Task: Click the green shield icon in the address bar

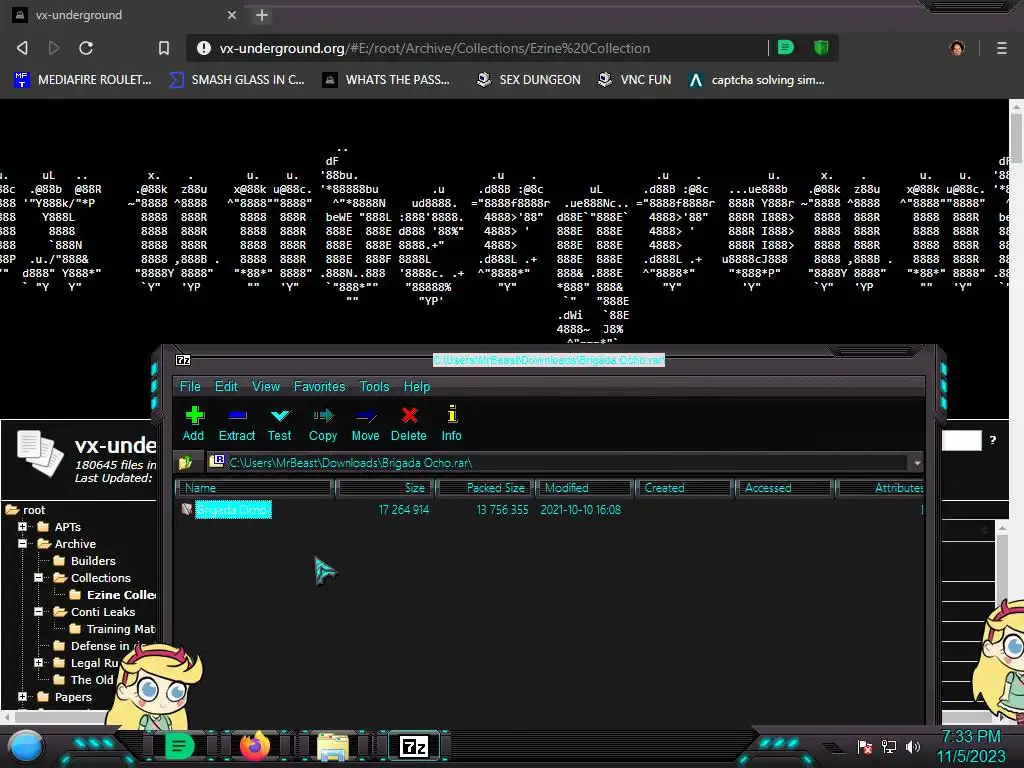Action: [x=821, y=48]
